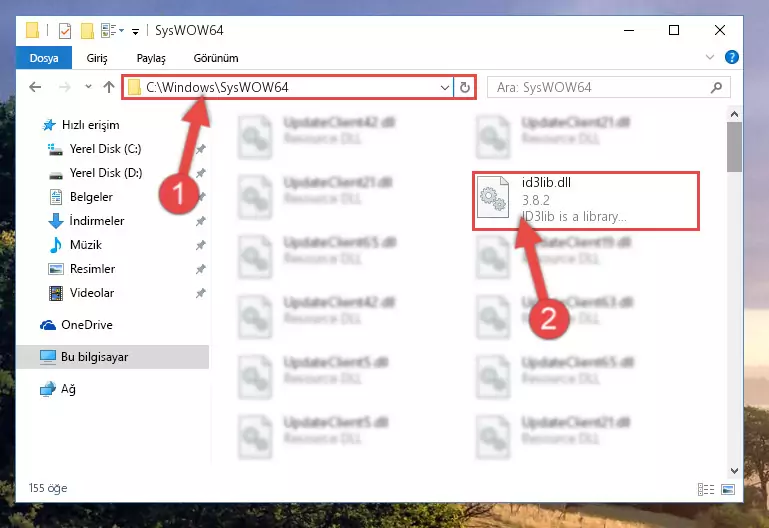Select the id3lib.dll file

coord(586,201)
